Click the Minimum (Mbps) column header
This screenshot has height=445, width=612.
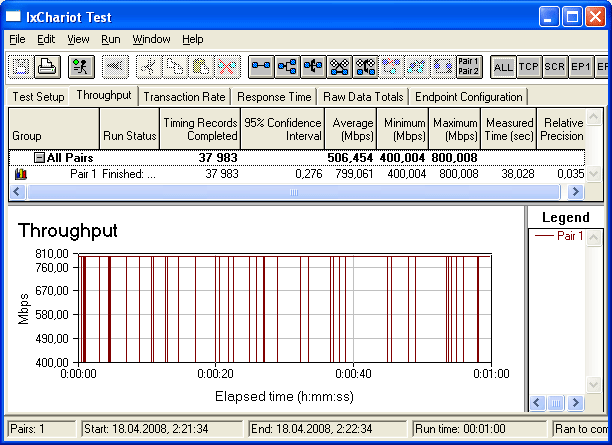(403, 129)
